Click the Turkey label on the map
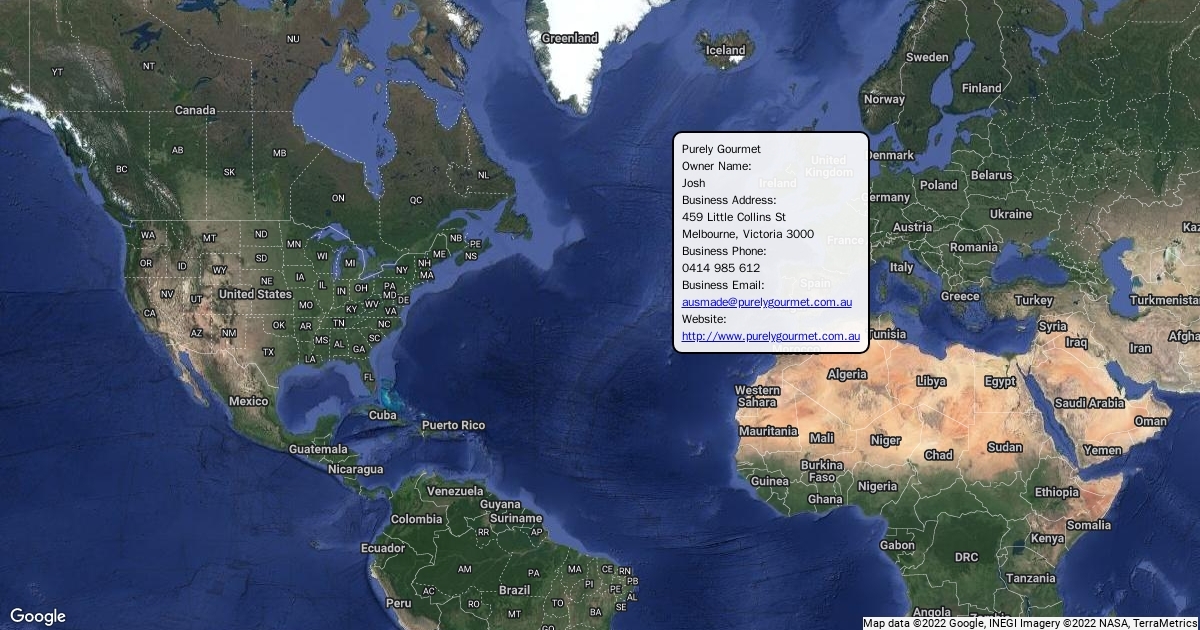This screenshot has height=630, width=1200. point(1033,300)
